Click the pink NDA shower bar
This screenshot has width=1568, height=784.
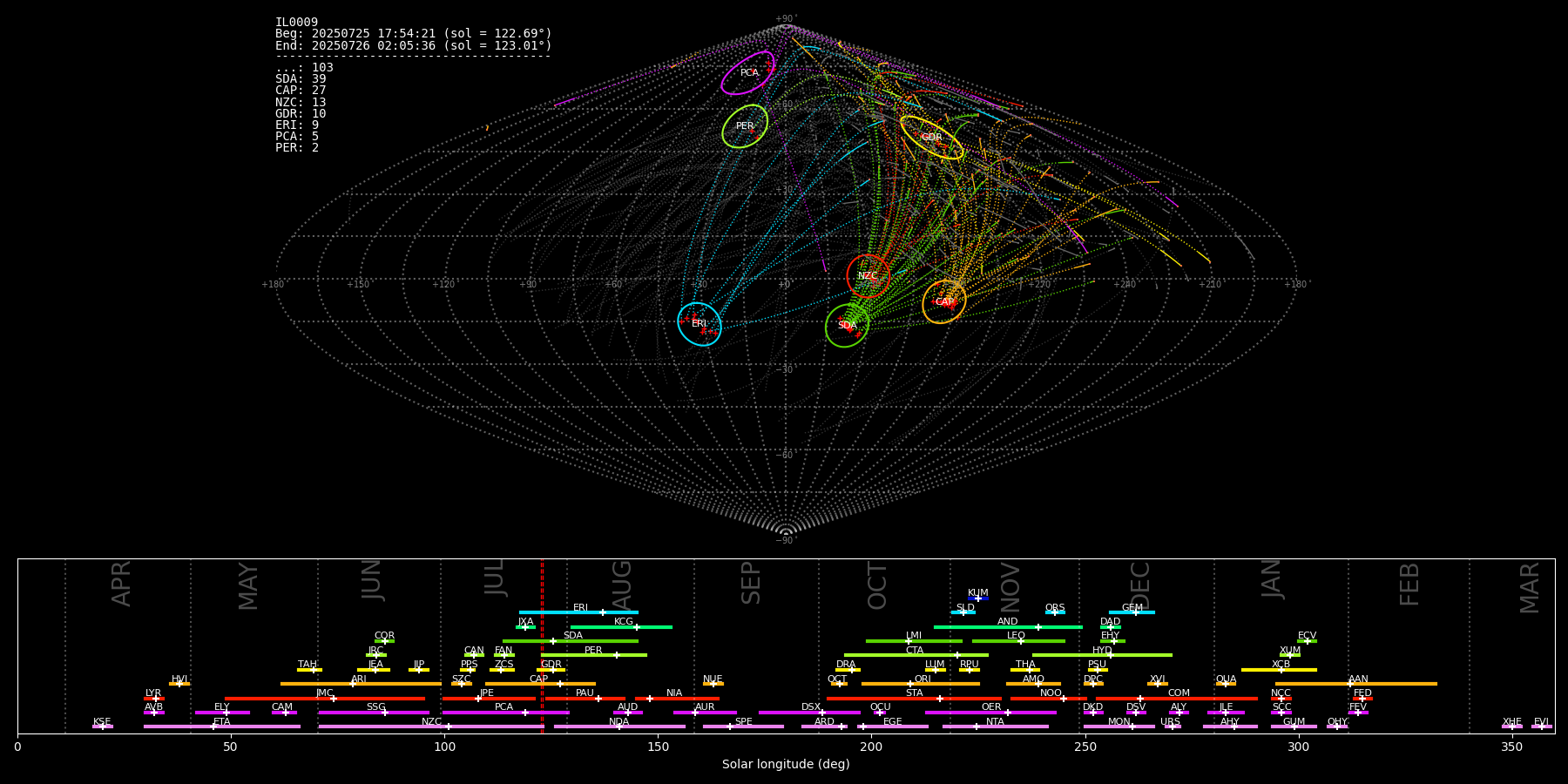pyautogui.click(x=619, y=727)
